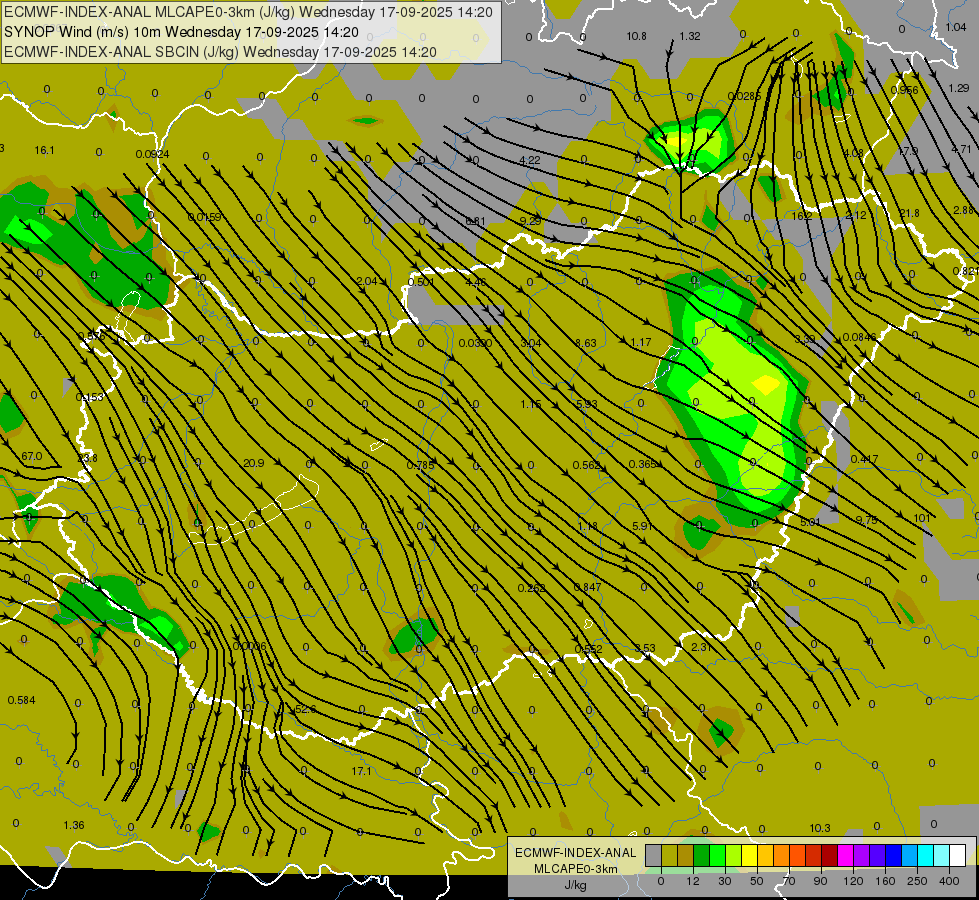This screenshot has height=900, width=979.
Task: Click the ECMWF-INDEX-ANAL label in the legend
Action: 576,853
